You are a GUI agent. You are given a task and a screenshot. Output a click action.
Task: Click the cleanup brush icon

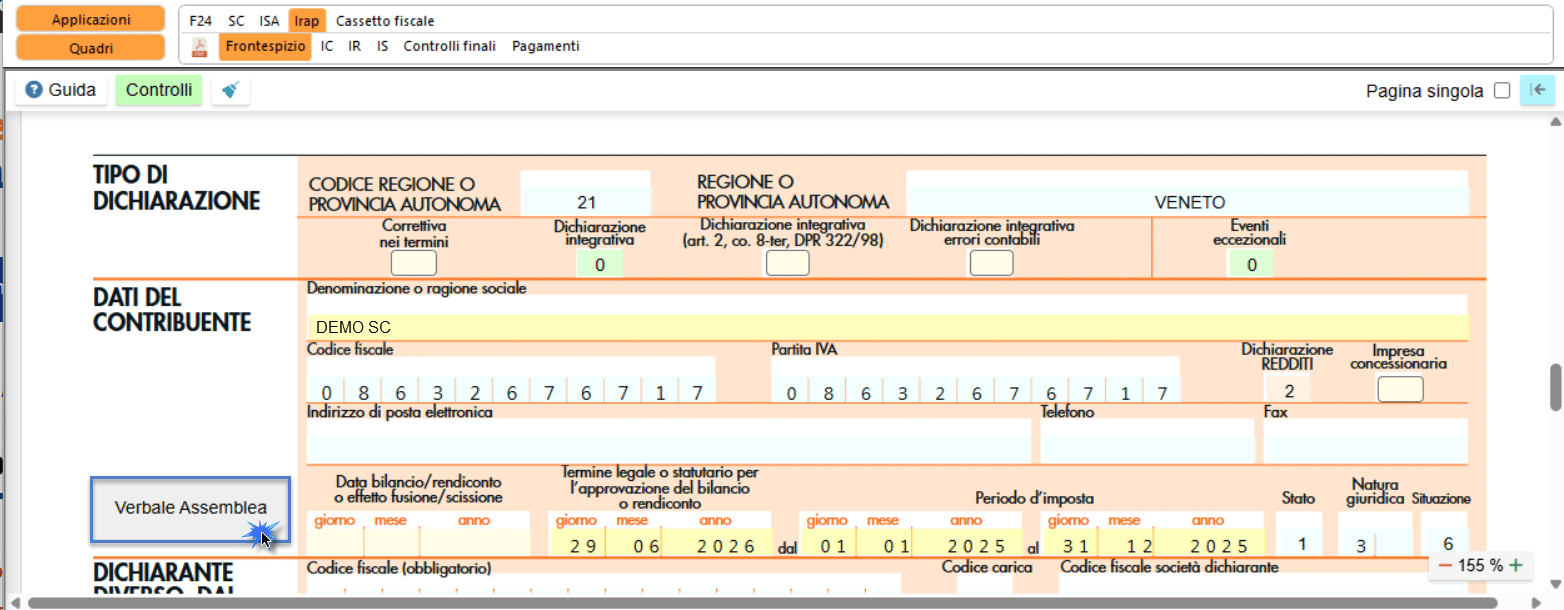click(x=231, y=90)
